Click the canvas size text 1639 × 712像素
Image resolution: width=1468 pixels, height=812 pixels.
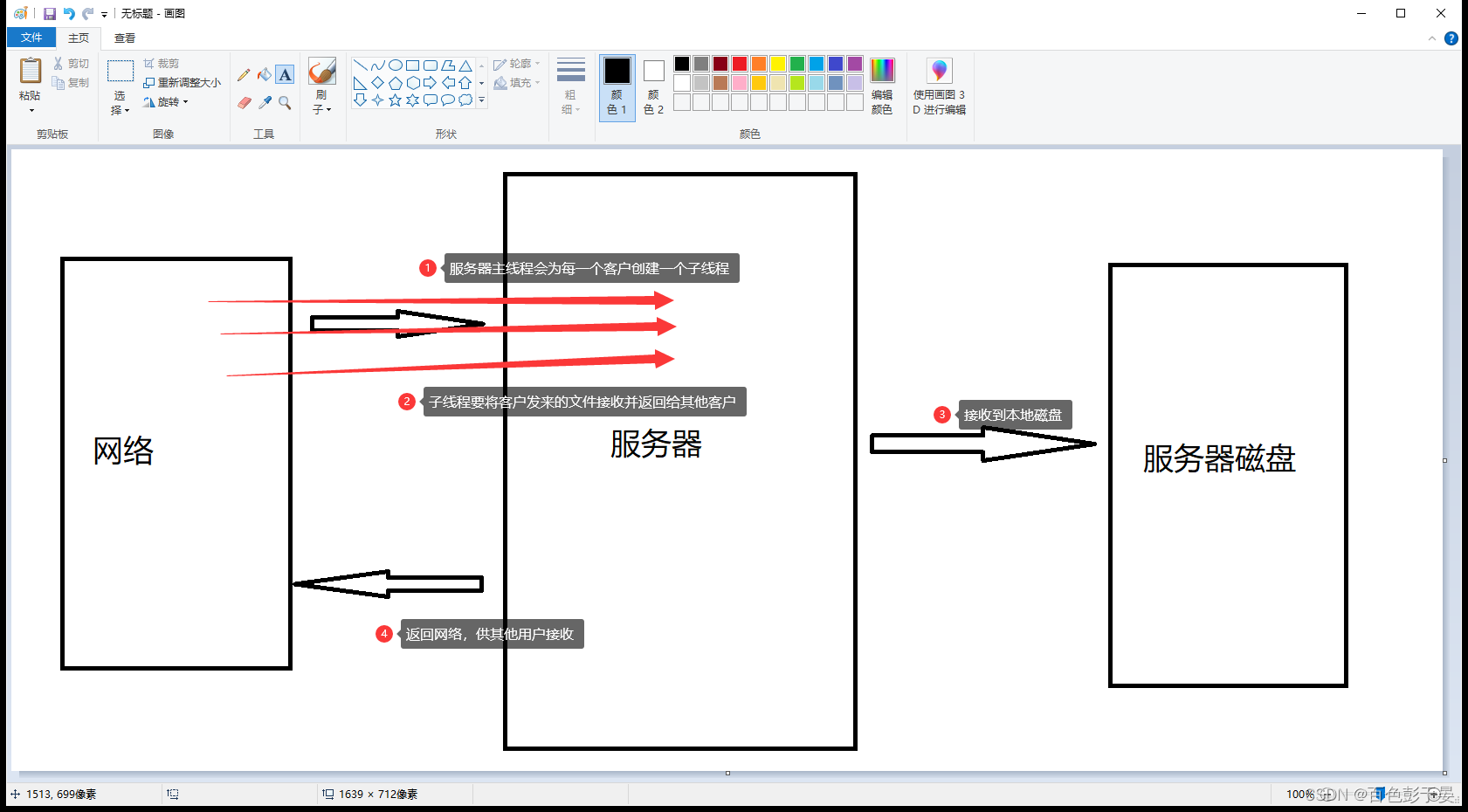[378, 795]
